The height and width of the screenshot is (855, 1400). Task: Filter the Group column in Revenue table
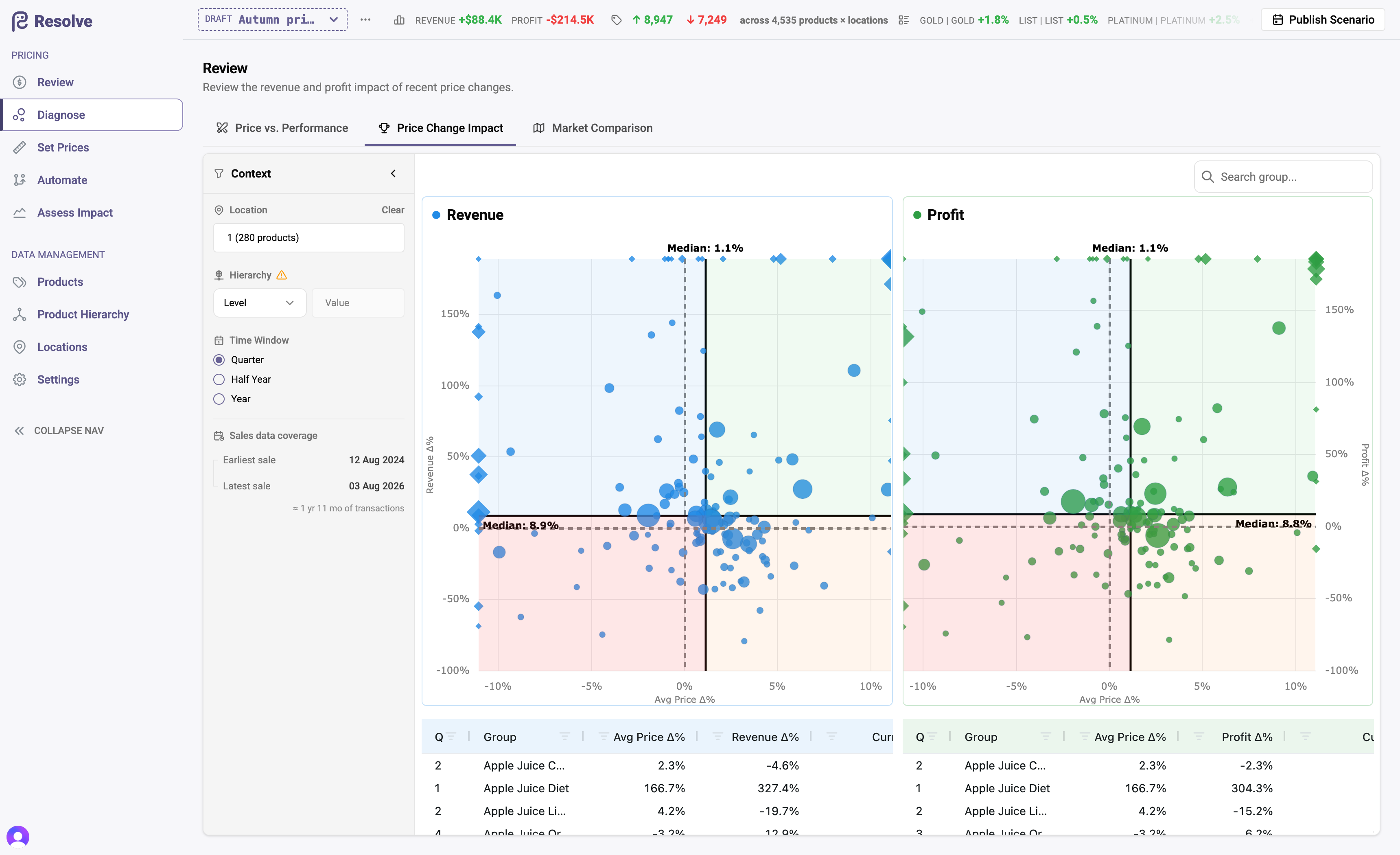pos(564,737)
